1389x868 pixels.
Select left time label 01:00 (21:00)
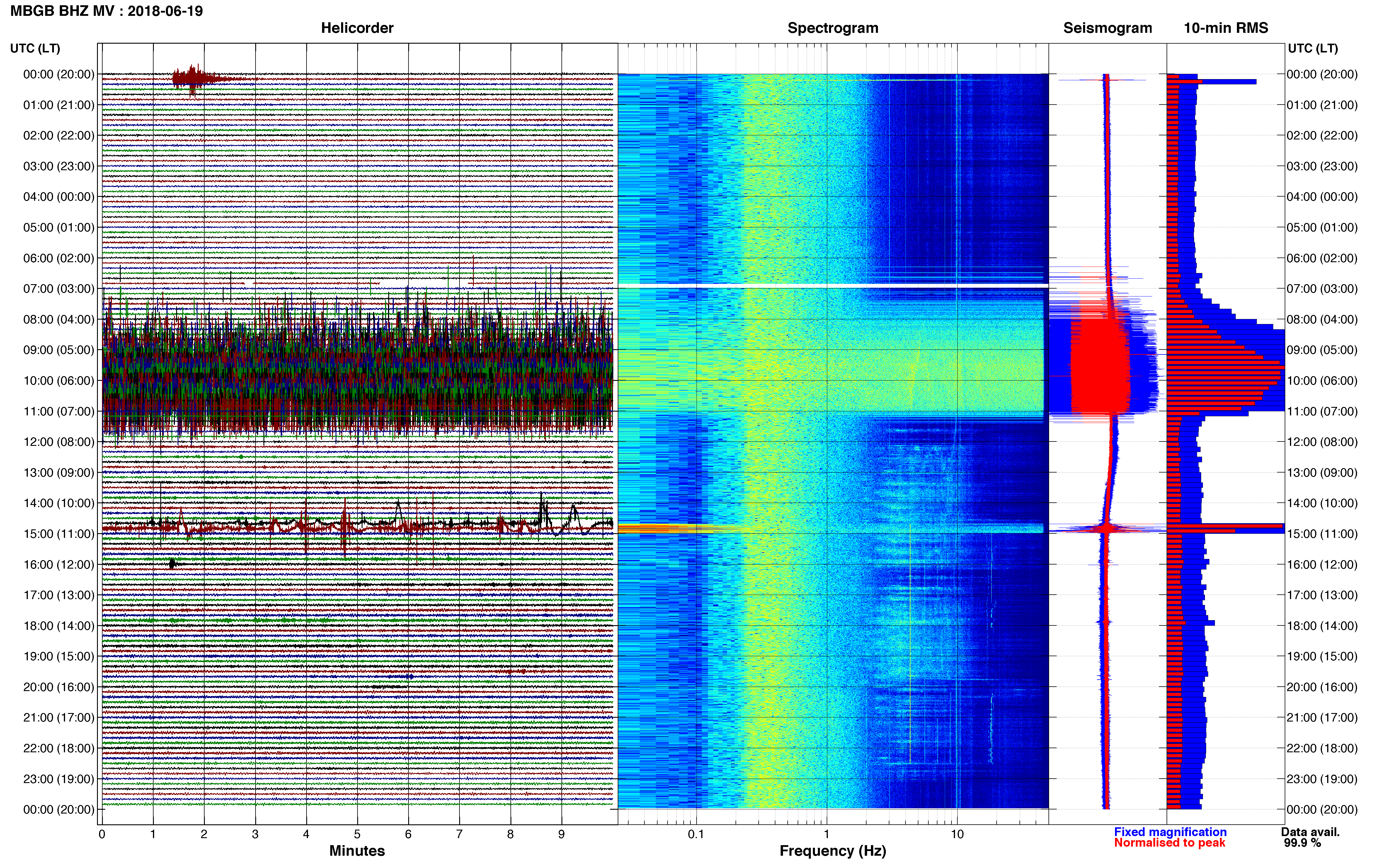[59, 105]
